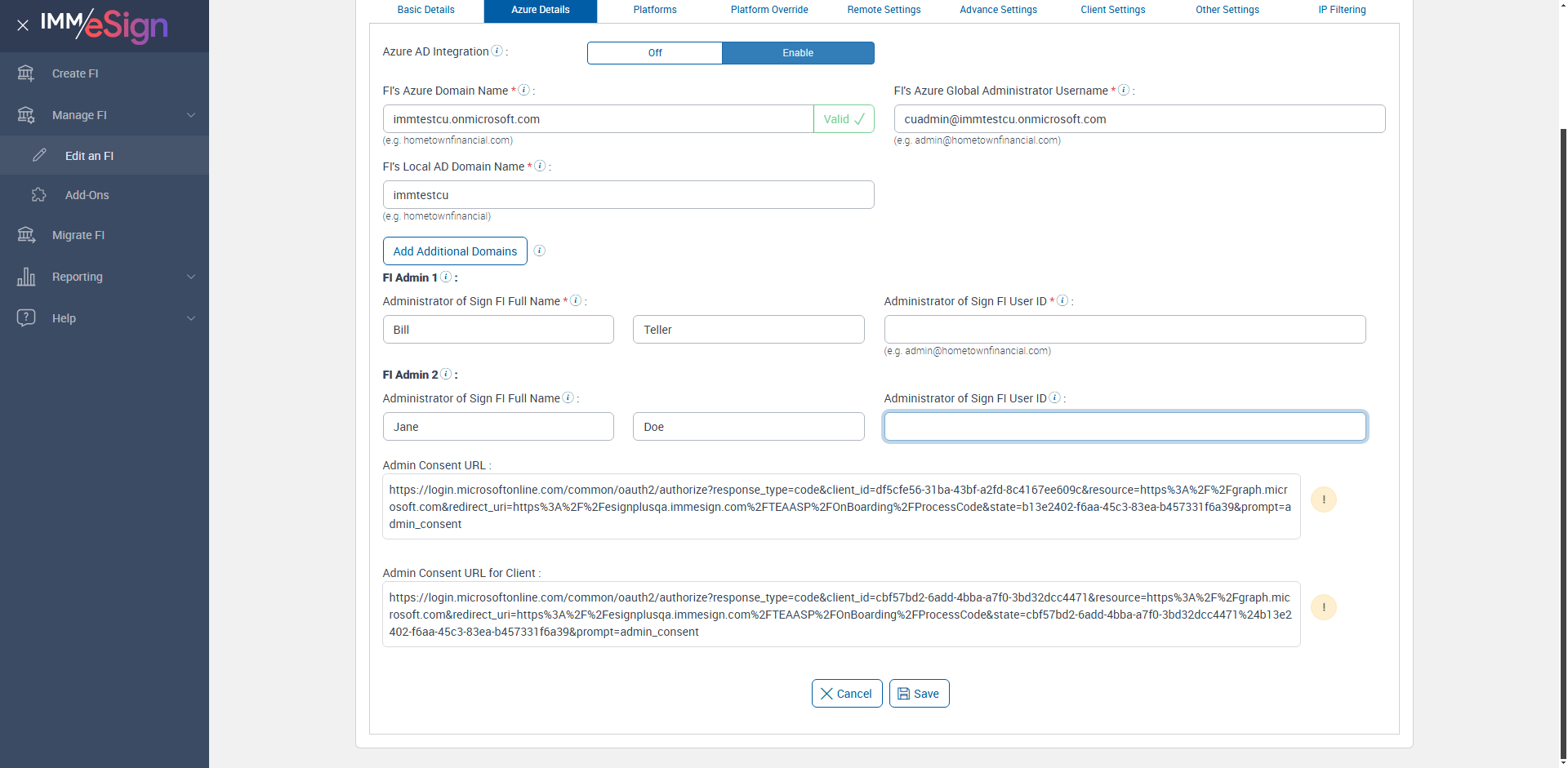Expand the Reporting menu
This screenshot has width=1568, height=768.
point(191,277)
